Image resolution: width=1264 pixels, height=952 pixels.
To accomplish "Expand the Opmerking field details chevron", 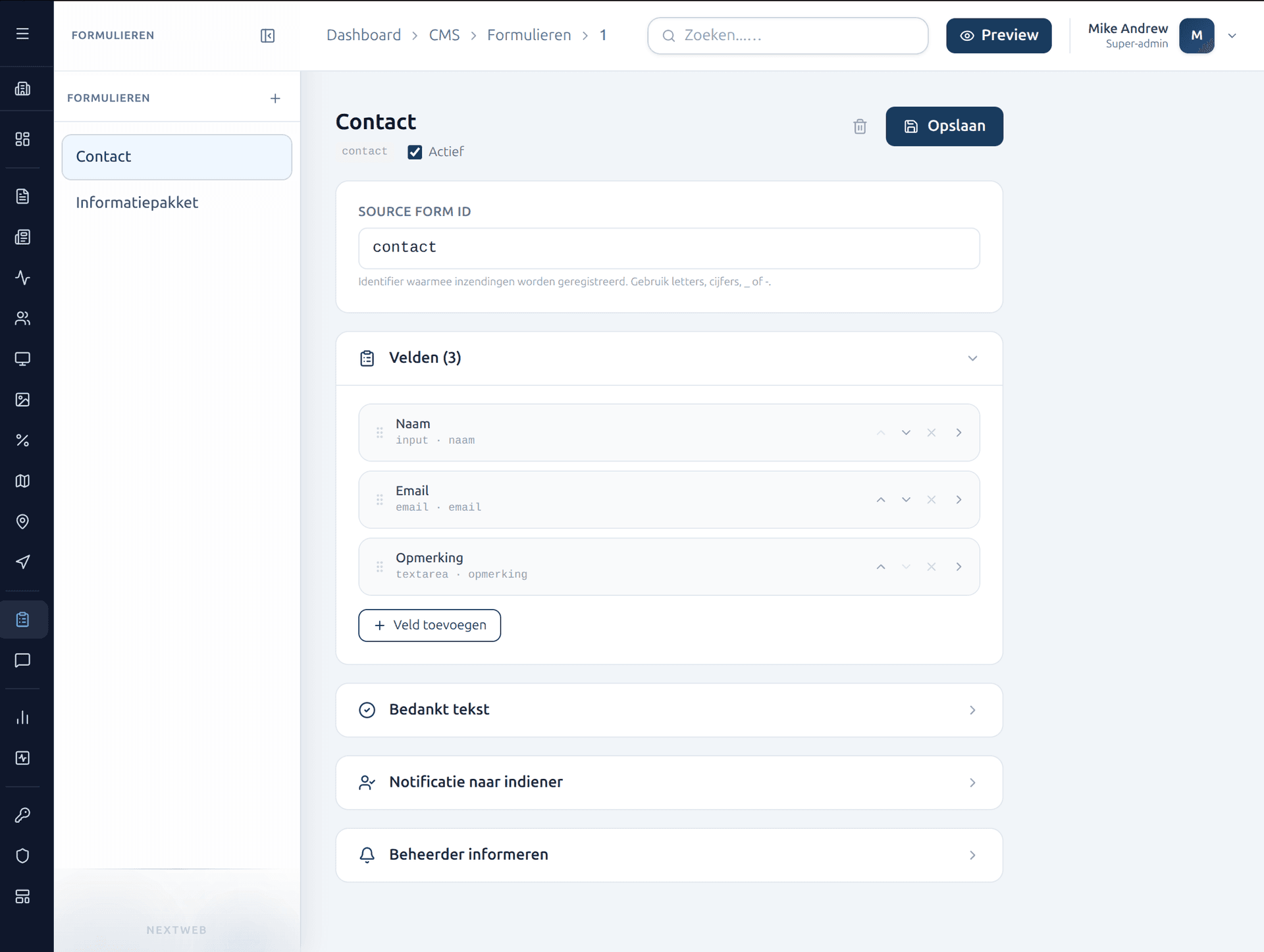I will pyautogui.click(x=959, y=567).
